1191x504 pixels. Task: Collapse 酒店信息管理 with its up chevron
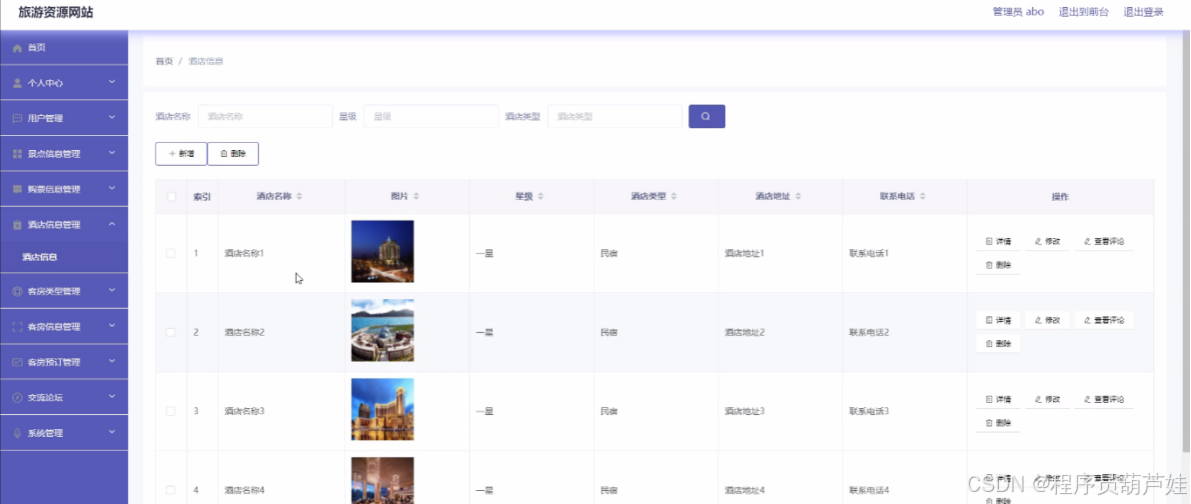112,224
